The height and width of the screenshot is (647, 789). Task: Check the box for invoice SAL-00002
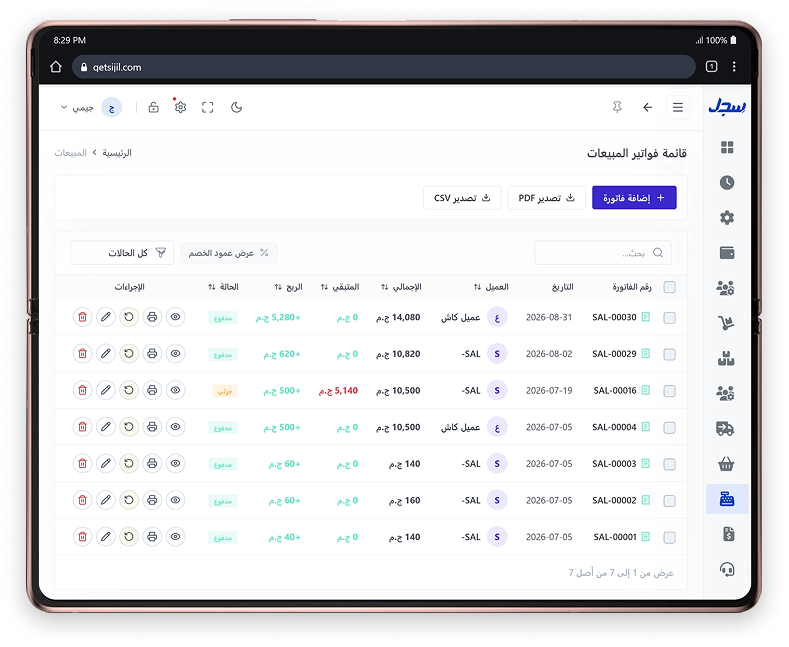[669, 501]
